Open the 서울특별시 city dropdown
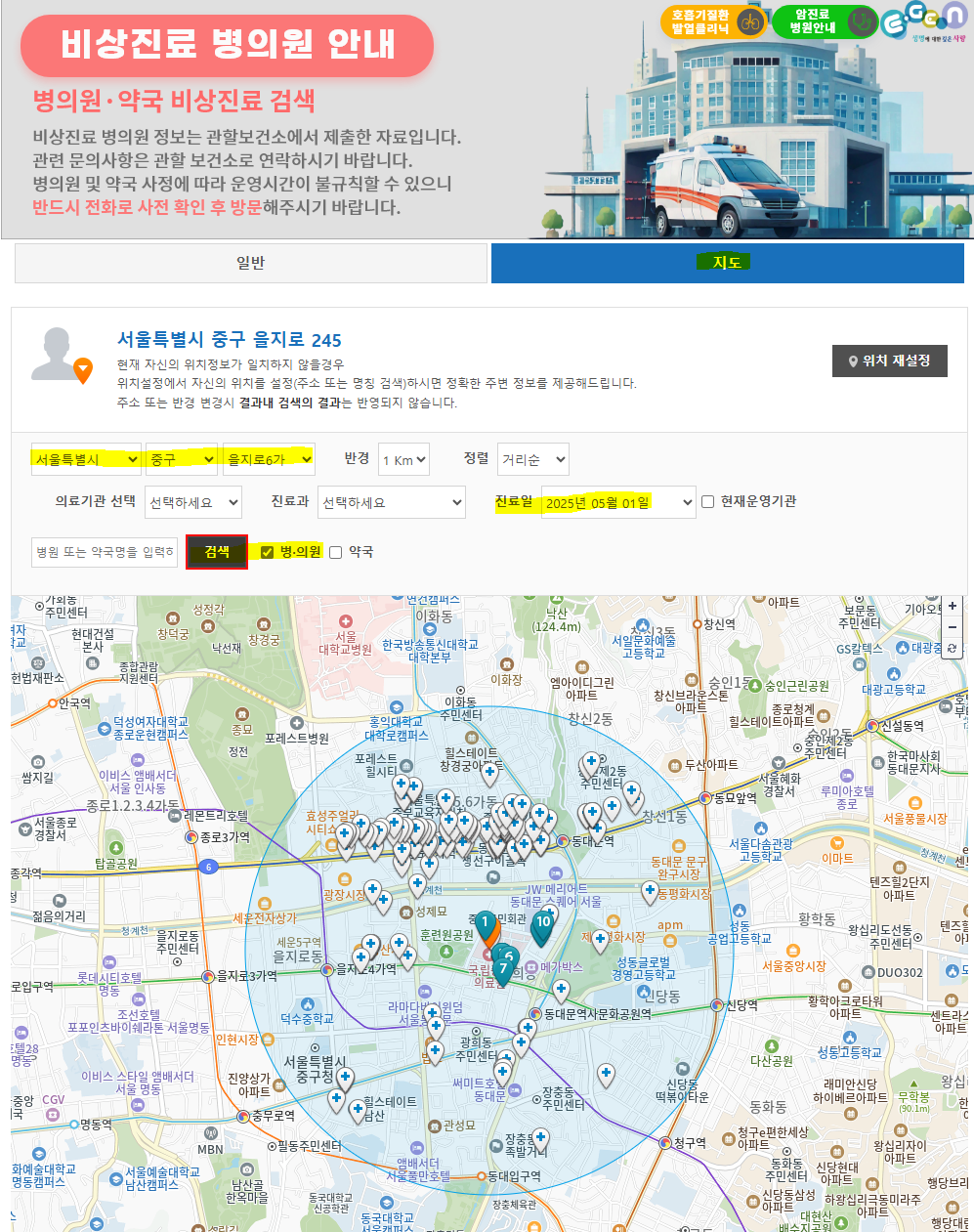Image resolution: width=974 pixels, height=1232 pixels. [x=86, y=459]
